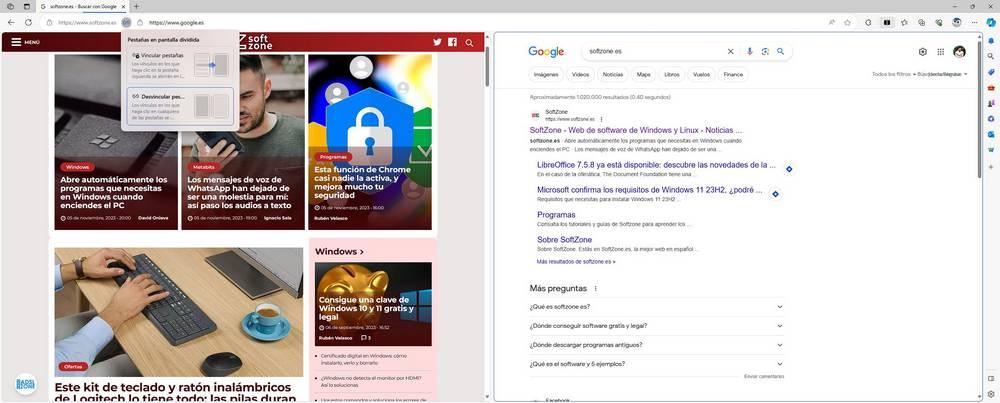Add this page to favorites star
Screen dimensions: 1000x403
tap(847, 22)
